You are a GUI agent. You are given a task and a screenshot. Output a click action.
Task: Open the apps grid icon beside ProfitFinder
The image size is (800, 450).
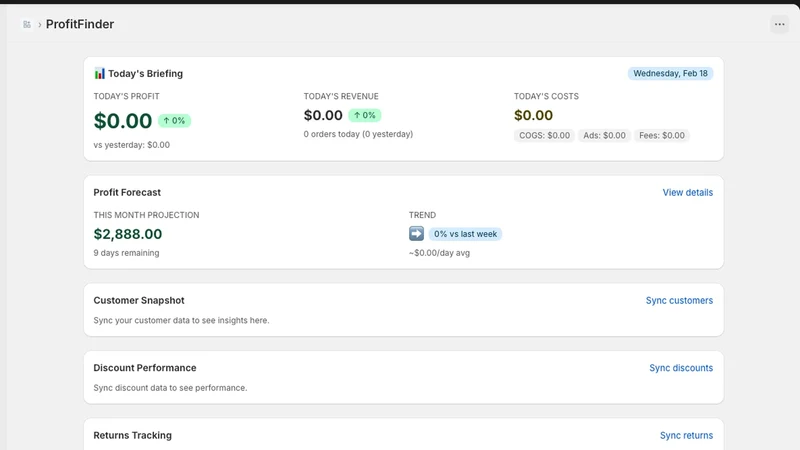[27, 24]
